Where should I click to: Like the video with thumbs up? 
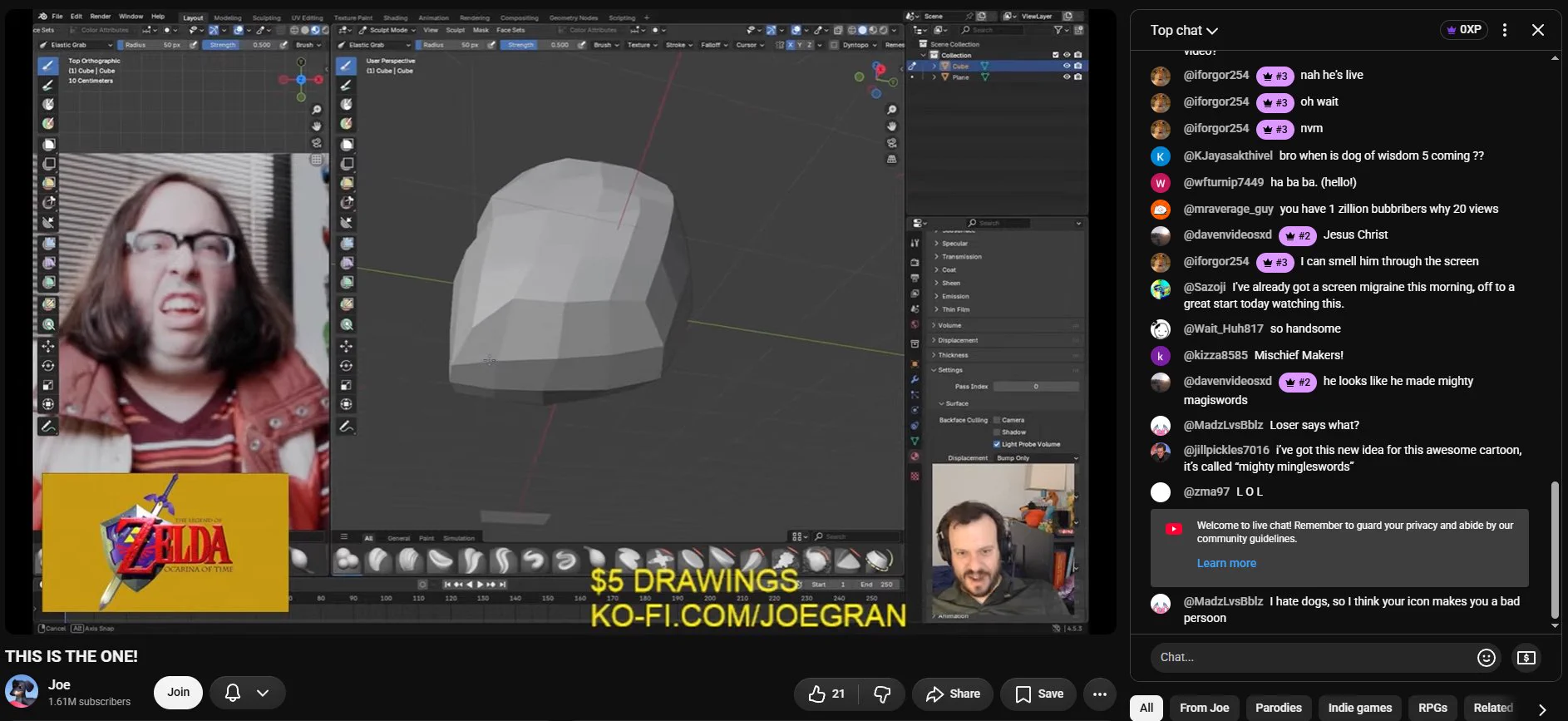click(826, 694)
